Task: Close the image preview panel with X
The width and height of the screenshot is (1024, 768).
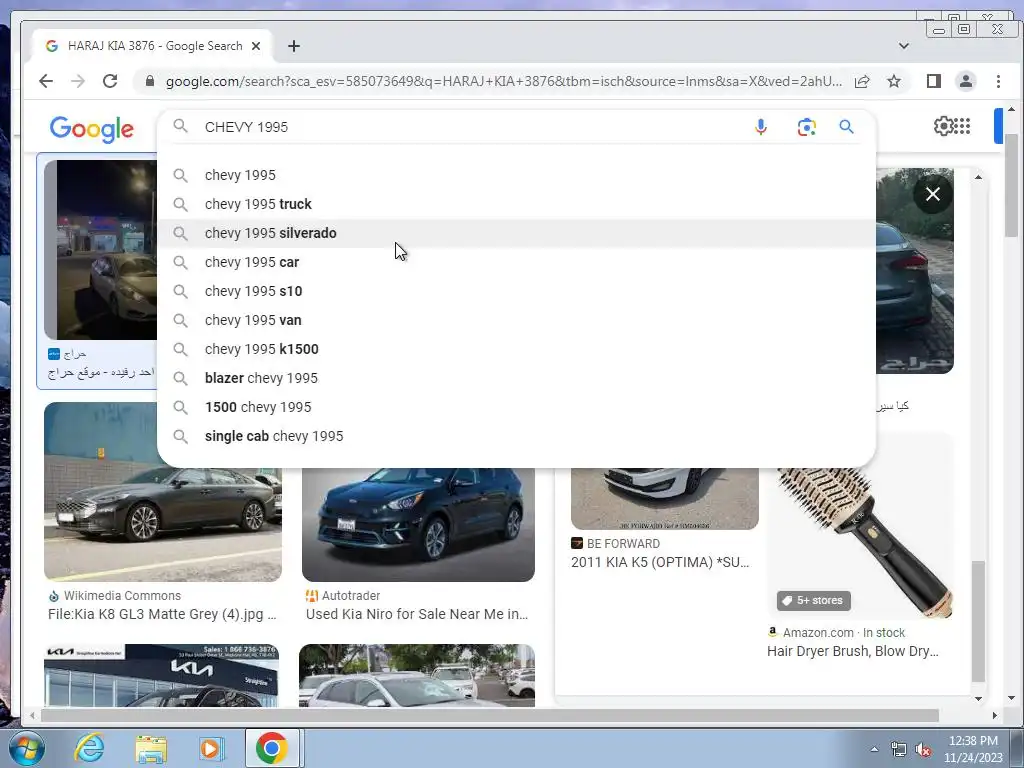Action: coord(933,194)
